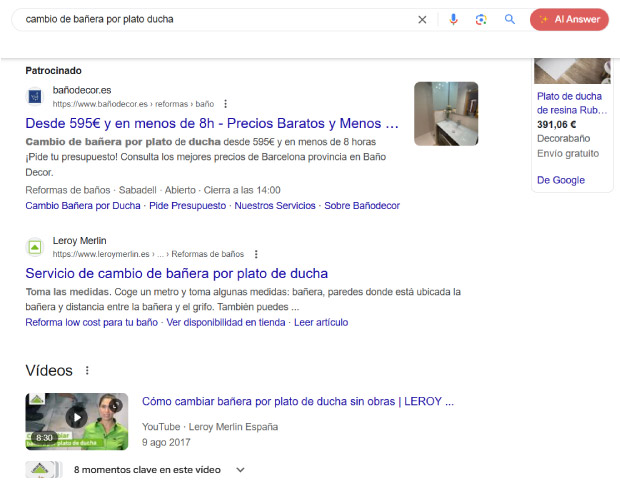Click 'YouTube · Leroy Merlin España' source text
Image resolution: width=620 pixels, height=483 pixels.
click(210, 427)
